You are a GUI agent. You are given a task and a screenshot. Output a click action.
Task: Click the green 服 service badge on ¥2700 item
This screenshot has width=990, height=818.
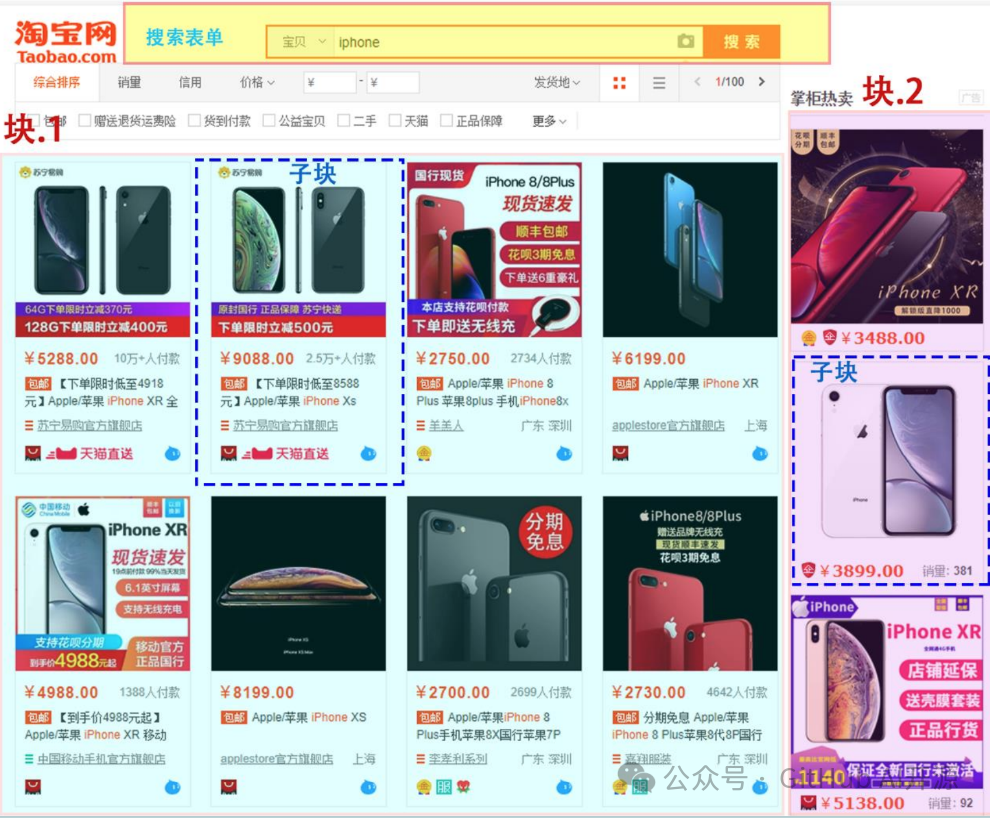click(444, 787)
